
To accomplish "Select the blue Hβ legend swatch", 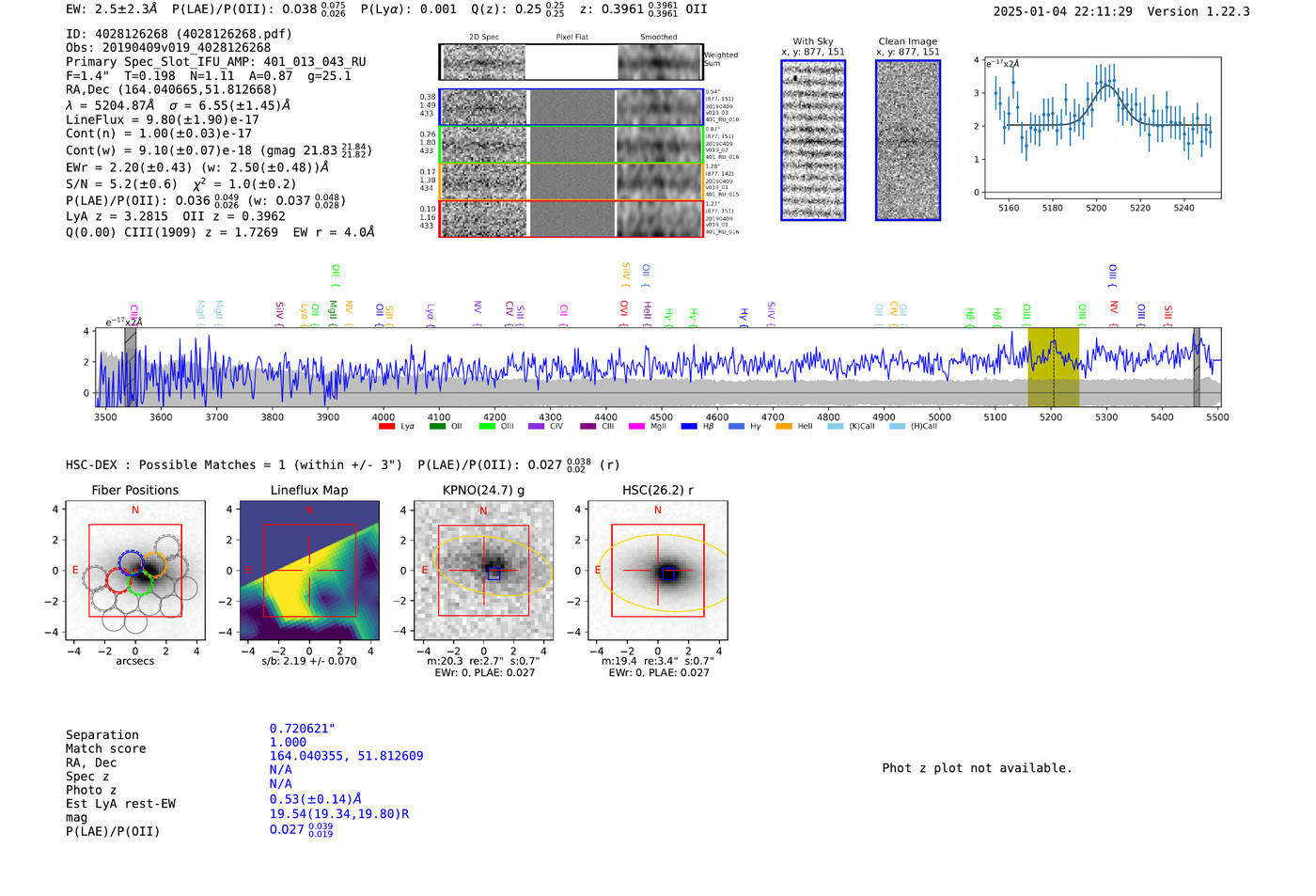I will (689, 427).
